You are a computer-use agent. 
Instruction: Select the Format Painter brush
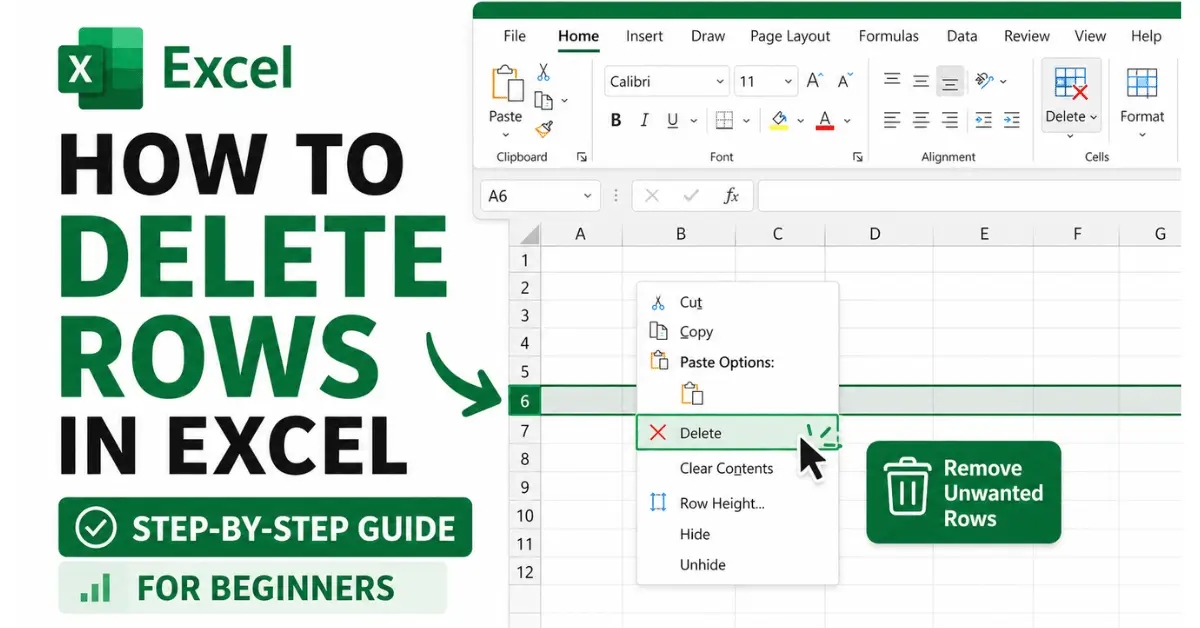[543, 129]
